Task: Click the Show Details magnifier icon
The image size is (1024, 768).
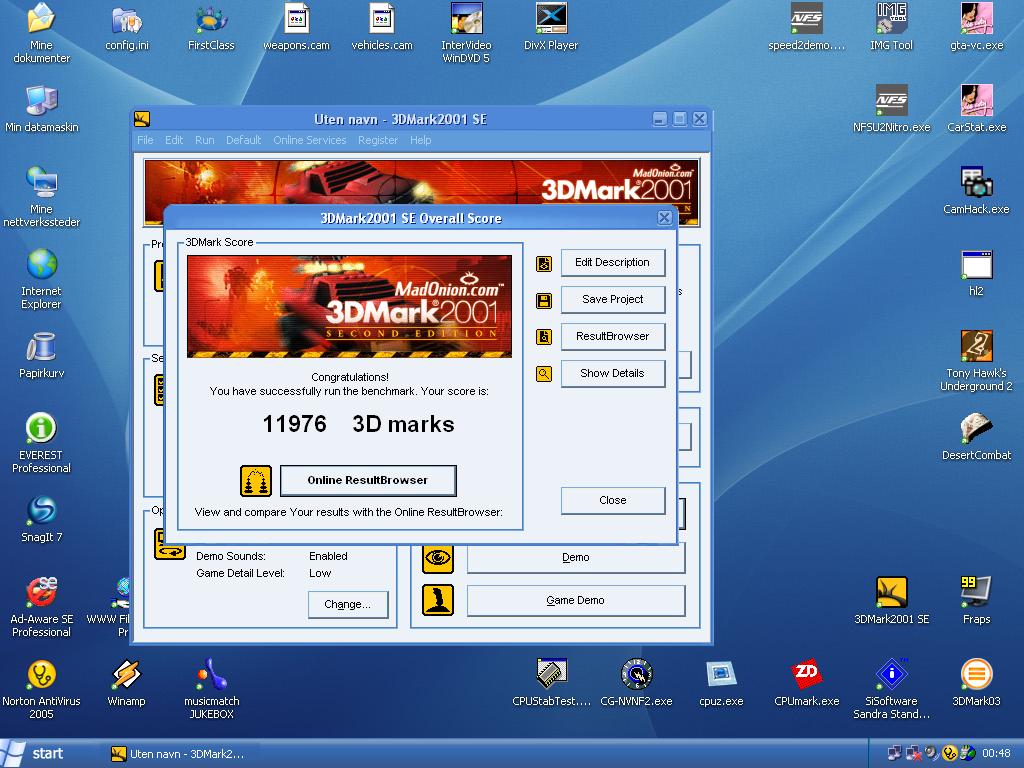Action: point(544,374)
